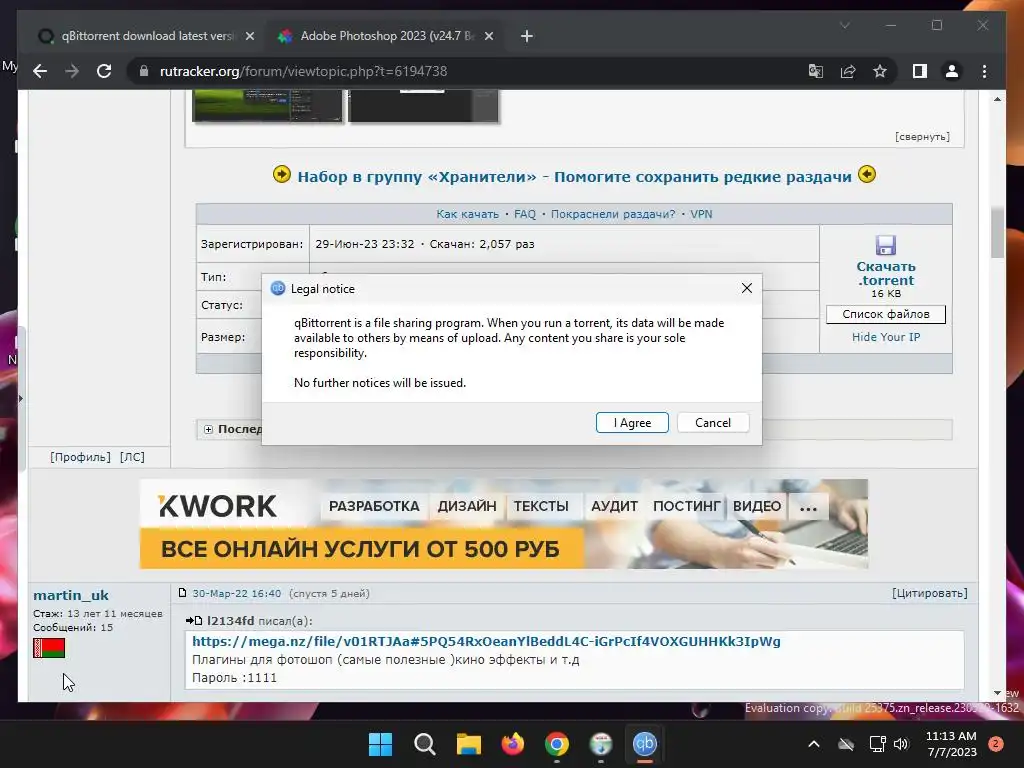Open the FAQ link
Viewport: 1024px width, 768px height.
524,214
